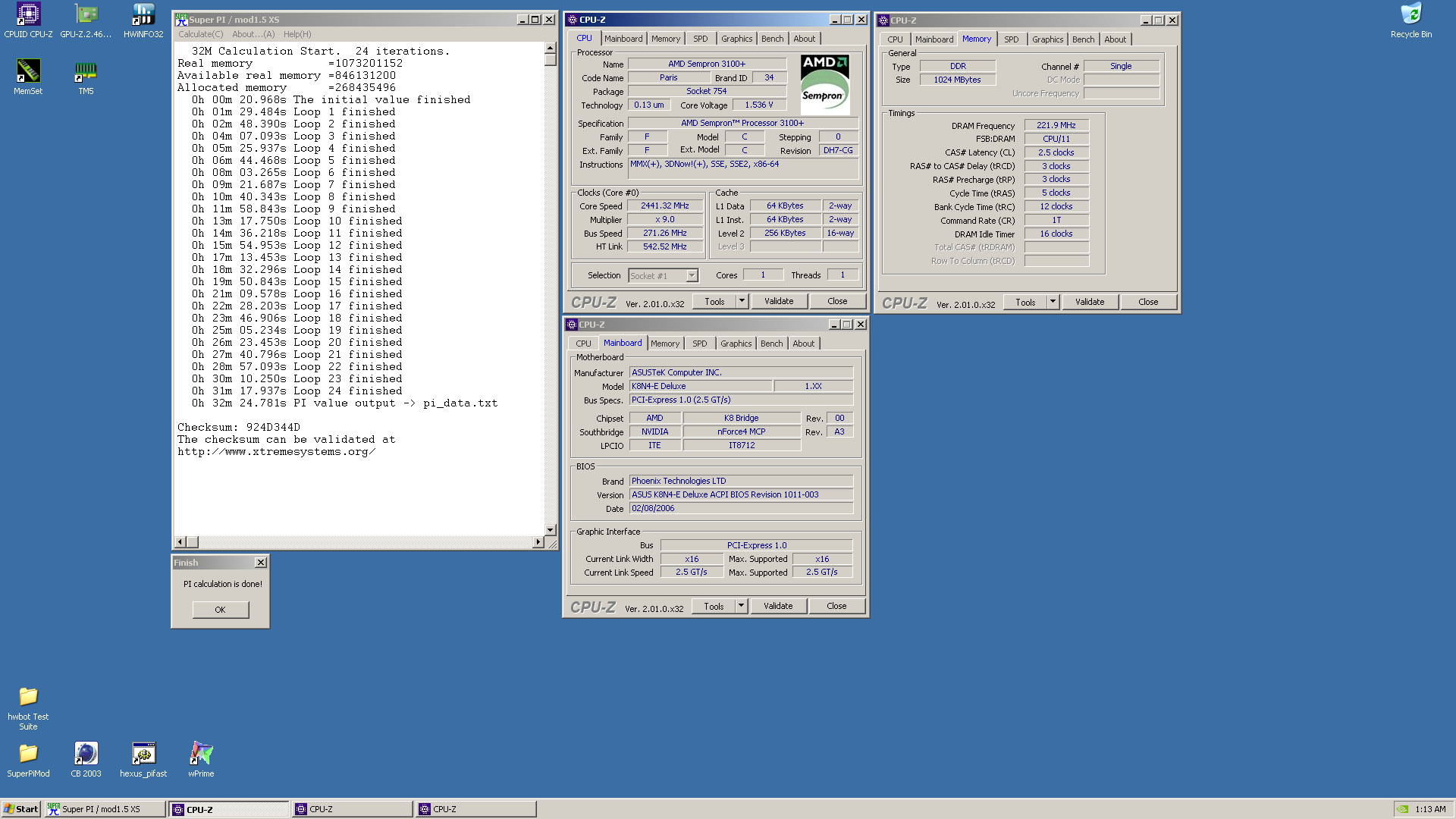Screen dimensions: 1456x819
Task: Open Graphics tab in Memory window
Action: [x=1048, y=39]
